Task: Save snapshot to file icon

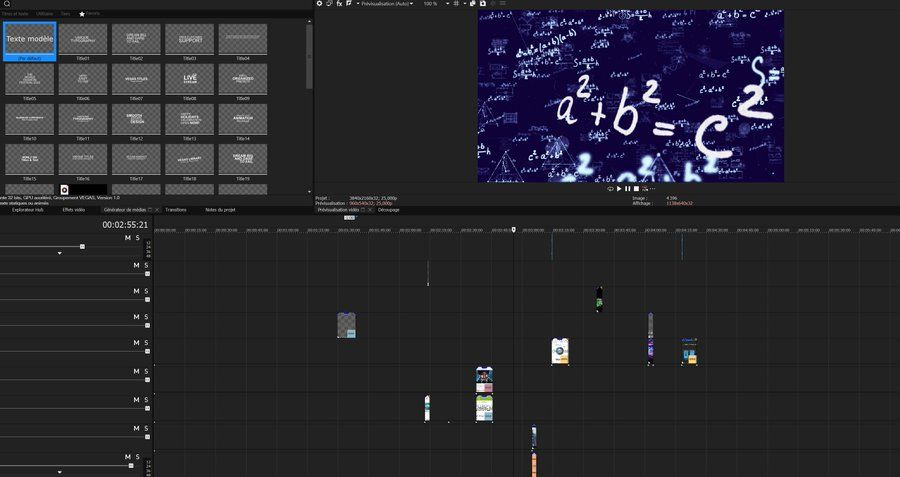Action: 483,4
